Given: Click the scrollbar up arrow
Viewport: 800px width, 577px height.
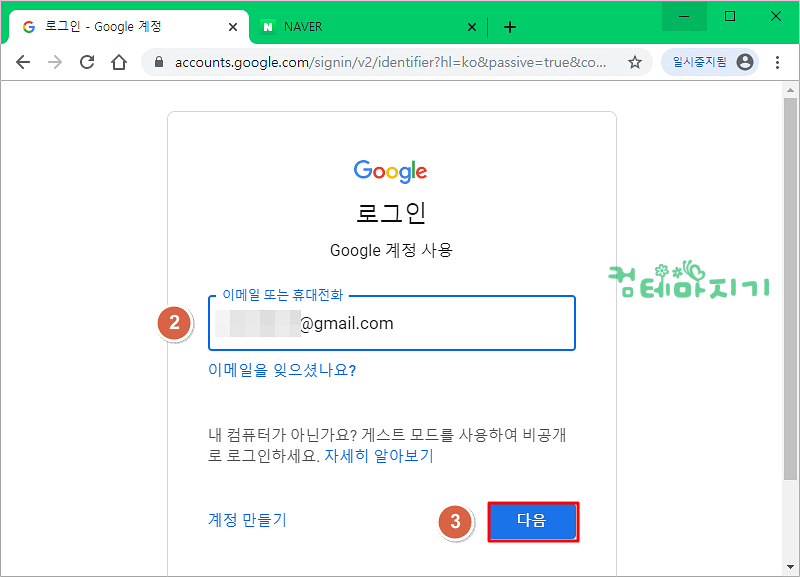Looking at the screenshot, I should click(790, 90).
